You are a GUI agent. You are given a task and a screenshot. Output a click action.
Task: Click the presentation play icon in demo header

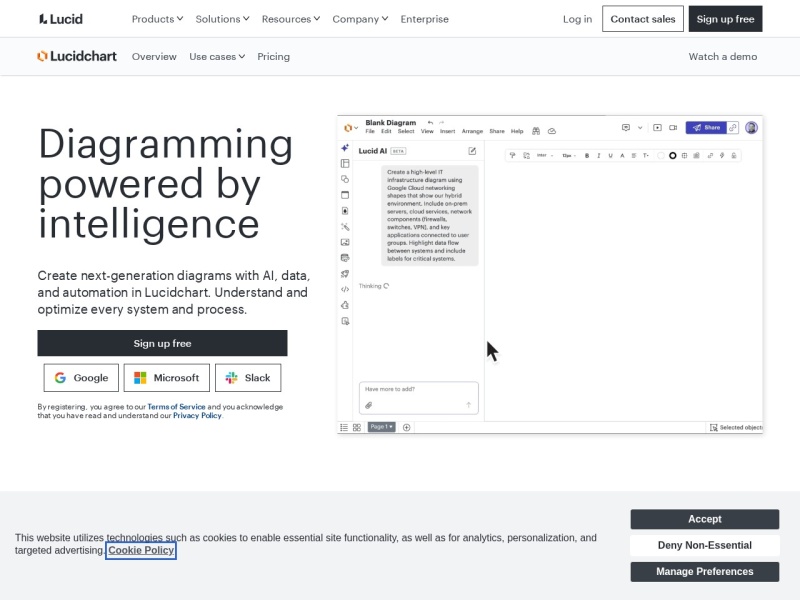(x=657, y=128)
